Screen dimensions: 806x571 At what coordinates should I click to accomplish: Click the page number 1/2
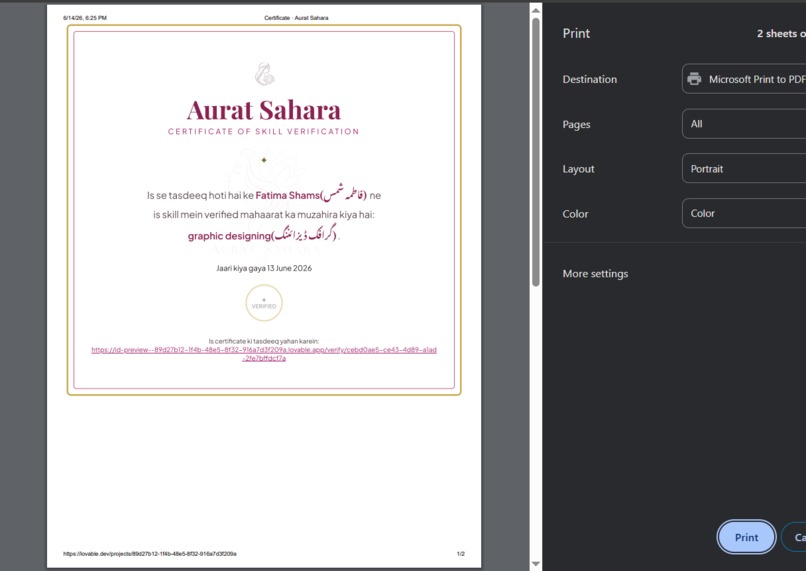461,554
